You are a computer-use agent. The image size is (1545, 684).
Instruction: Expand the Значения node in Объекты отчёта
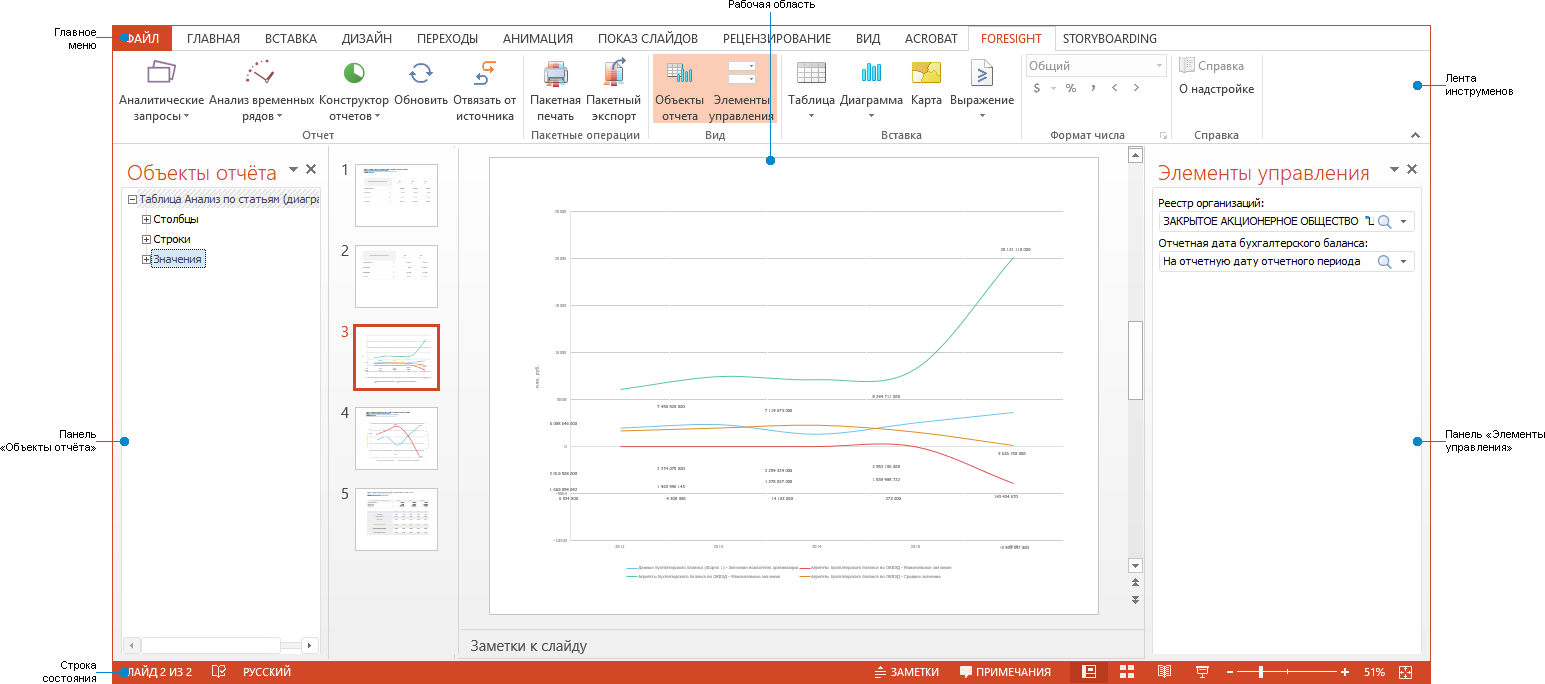coord(147,258)
